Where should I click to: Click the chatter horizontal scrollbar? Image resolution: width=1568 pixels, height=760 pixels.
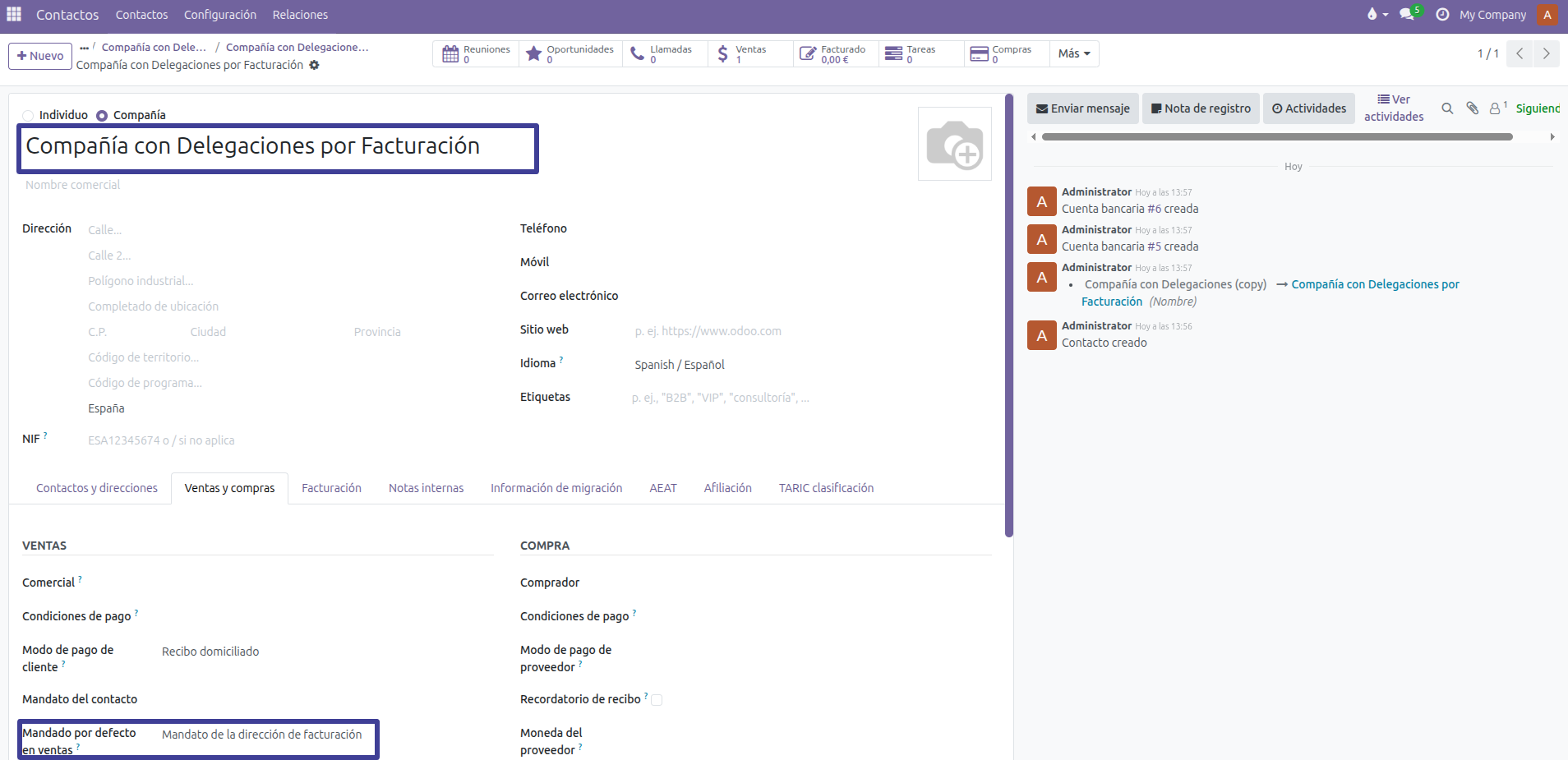(1276, 137)
